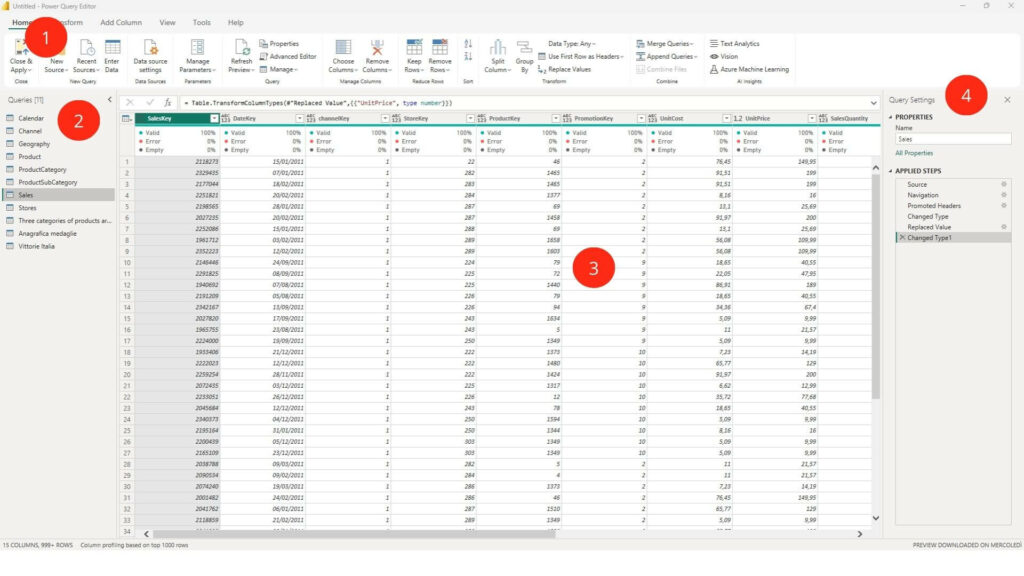Screen dimensions: 1024x576
Task: Click the Enter Data icon
Action: coord(112,48)
